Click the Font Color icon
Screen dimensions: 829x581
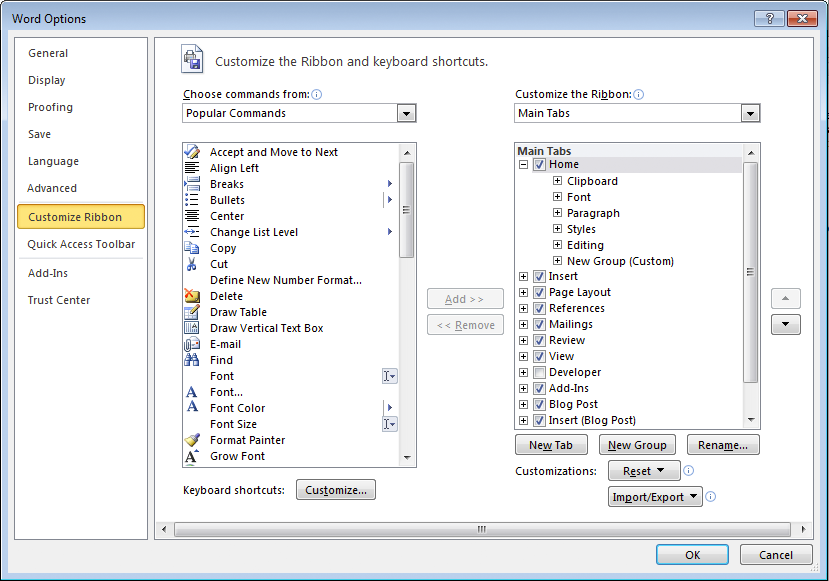coord(192,407)
